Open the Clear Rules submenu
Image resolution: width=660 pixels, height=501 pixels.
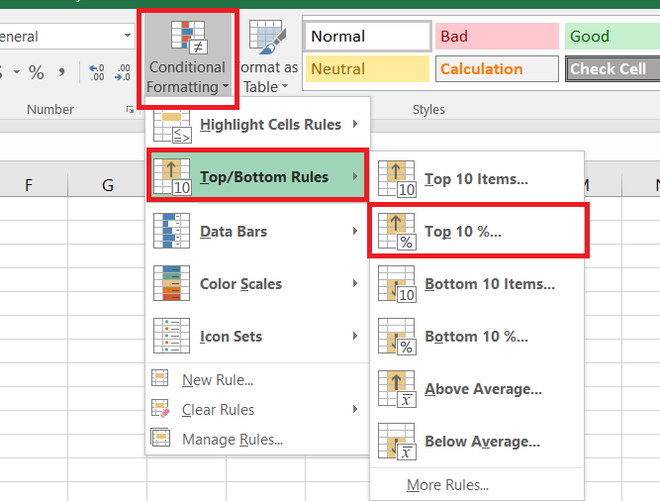click(258, 409)
